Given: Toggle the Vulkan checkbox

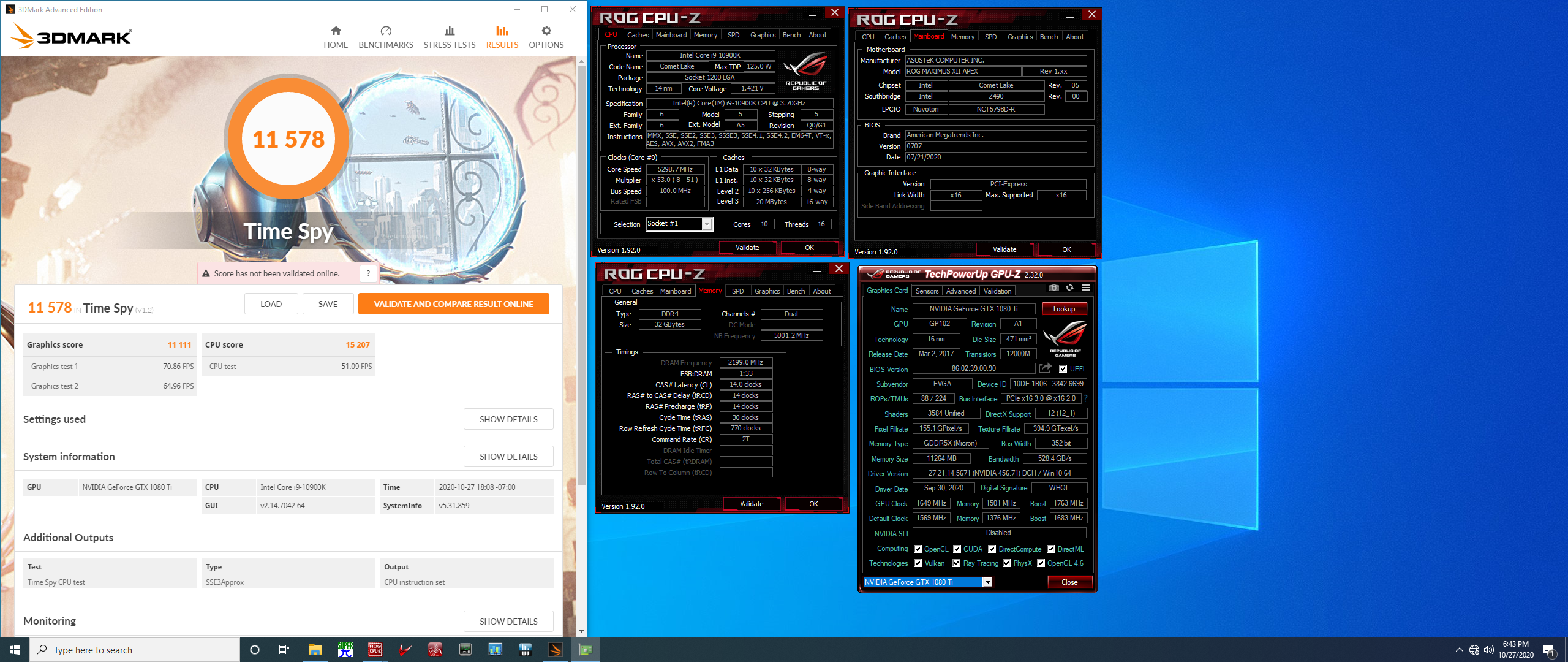Looking at the screenshot, I should pyautogui.click(x=918, y=563).
